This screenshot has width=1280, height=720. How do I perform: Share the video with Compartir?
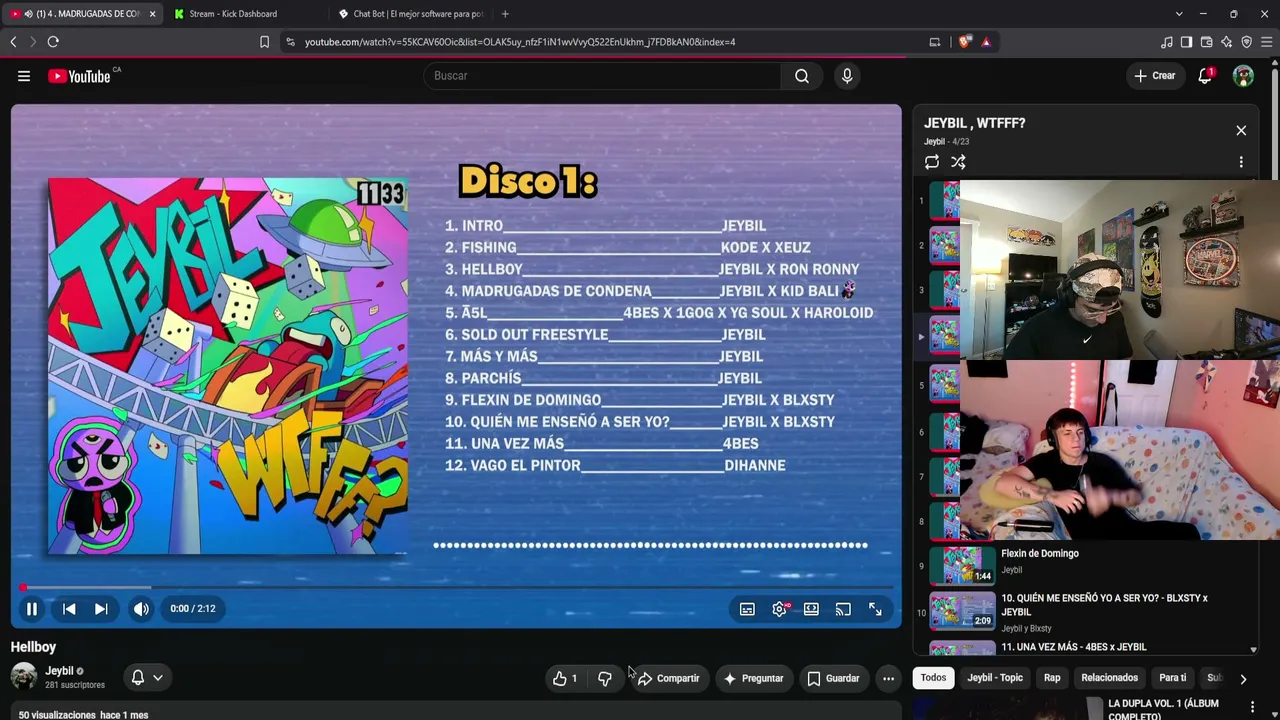click(x=668, y=678)
